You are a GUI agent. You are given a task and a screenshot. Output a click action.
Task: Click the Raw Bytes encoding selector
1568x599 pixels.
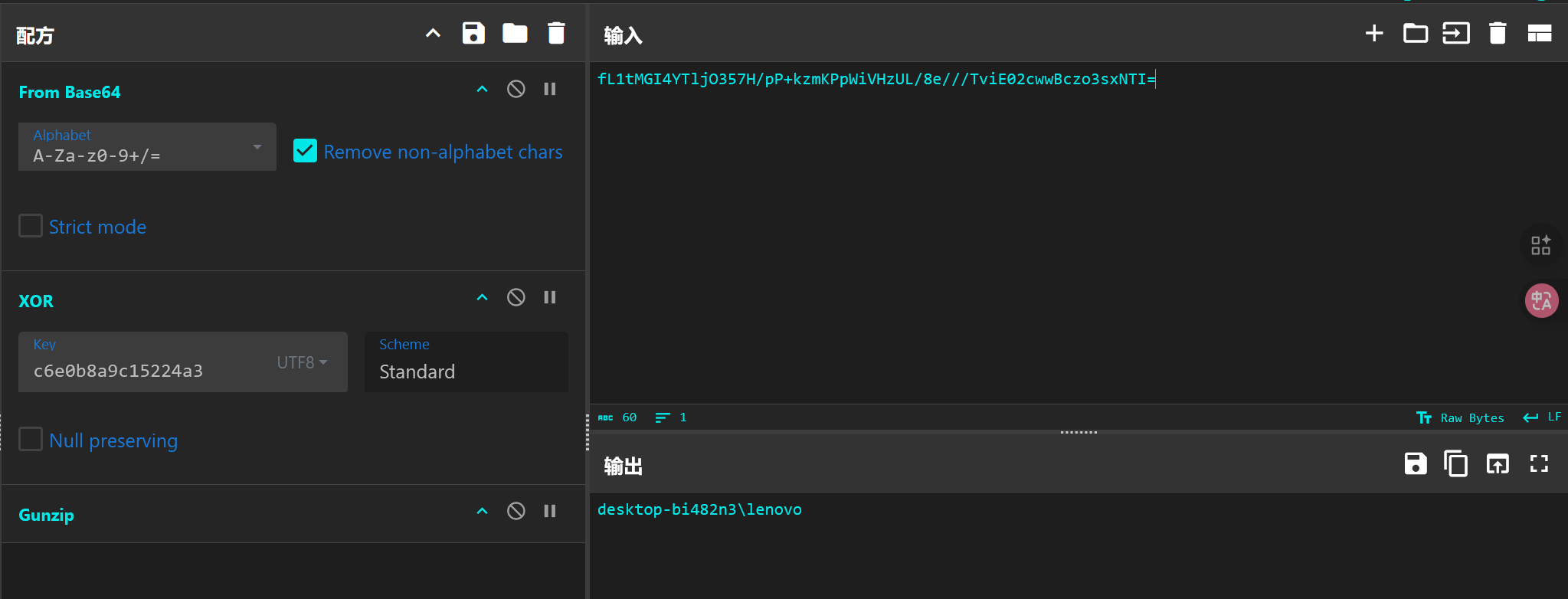coord(1461,417)
